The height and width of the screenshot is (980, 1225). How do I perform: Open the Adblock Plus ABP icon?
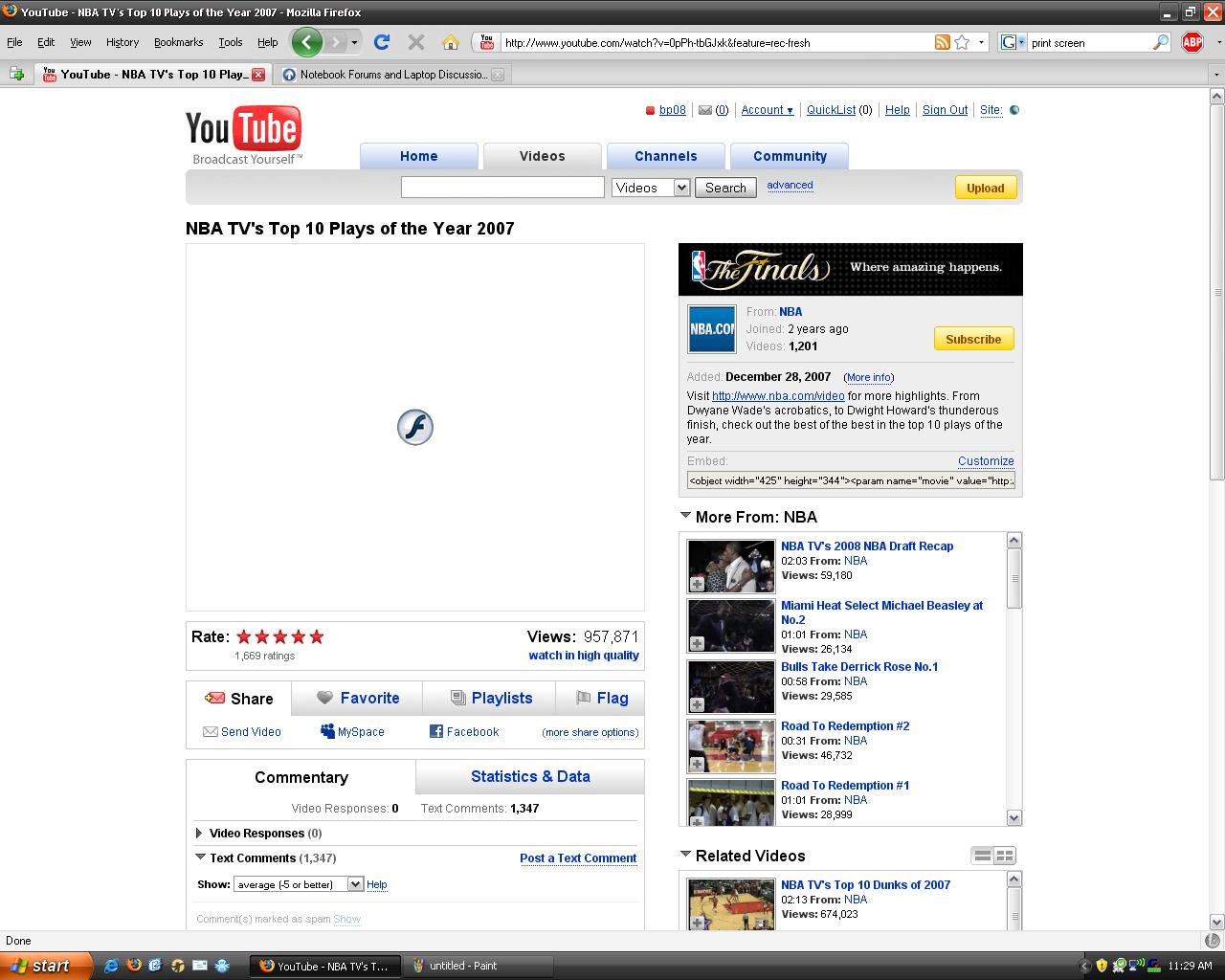coord(1192,42)
